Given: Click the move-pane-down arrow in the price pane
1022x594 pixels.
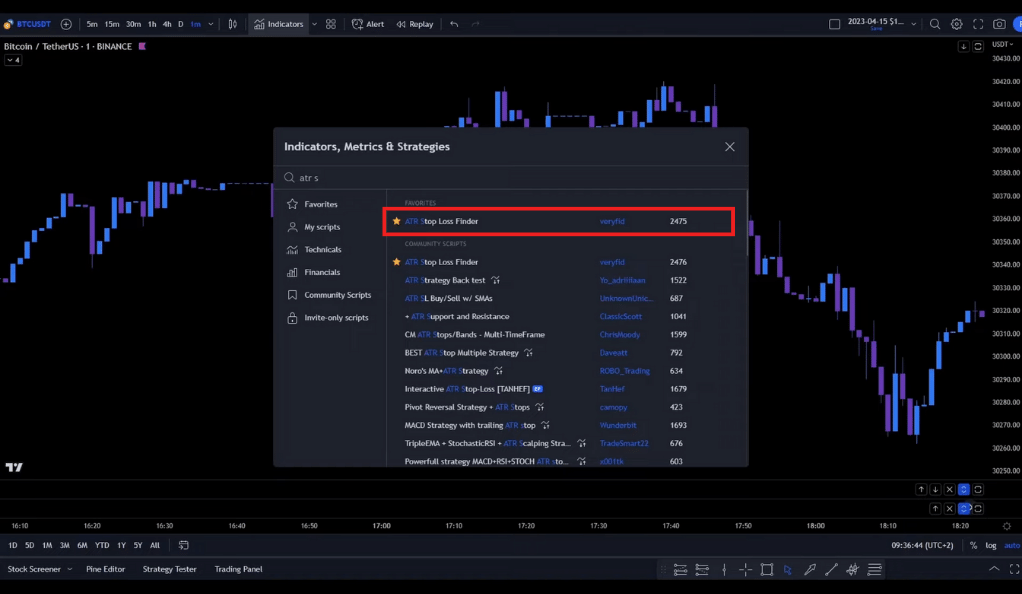Looking at the screenshot, I should [963, 46].
